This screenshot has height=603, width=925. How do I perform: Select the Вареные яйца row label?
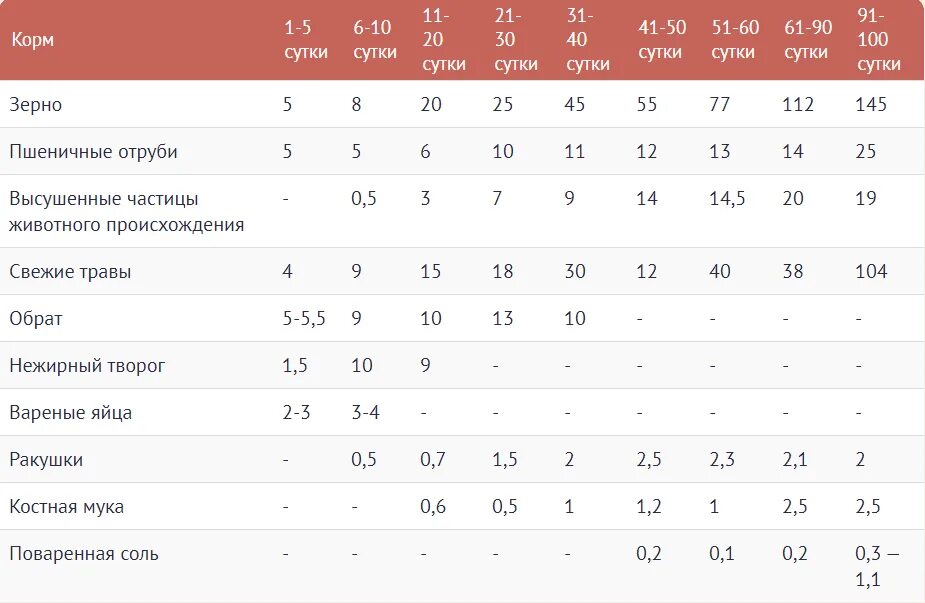click(70, 412)
